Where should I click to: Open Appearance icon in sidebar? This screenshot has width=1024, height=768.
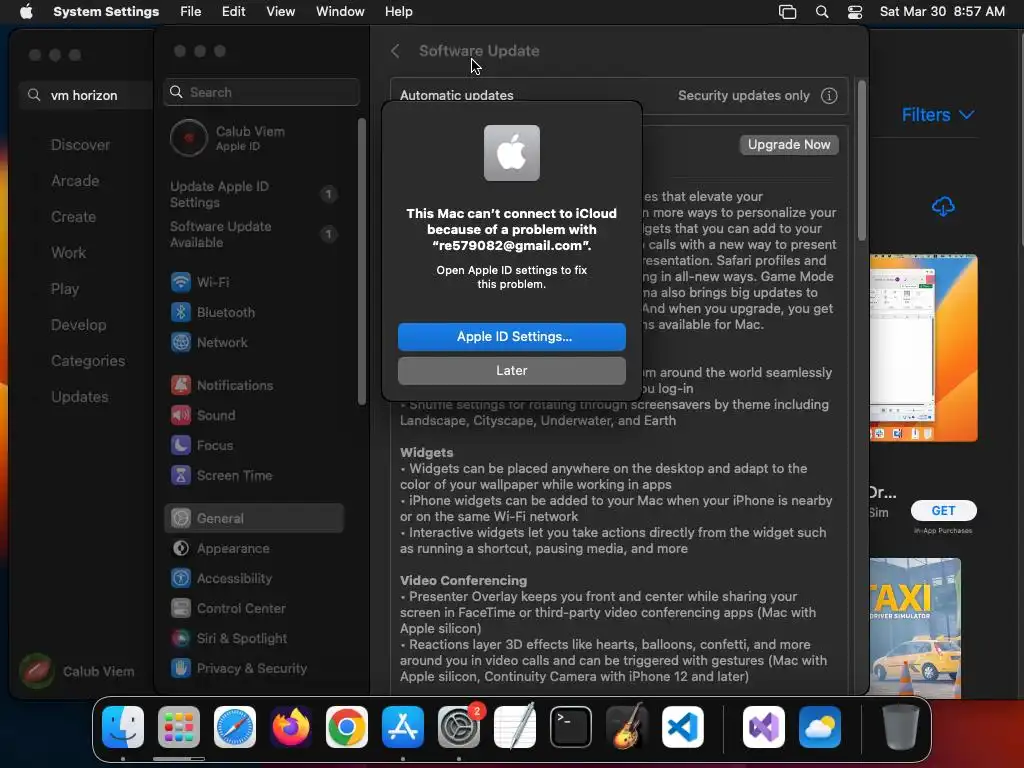click(181, 549)
